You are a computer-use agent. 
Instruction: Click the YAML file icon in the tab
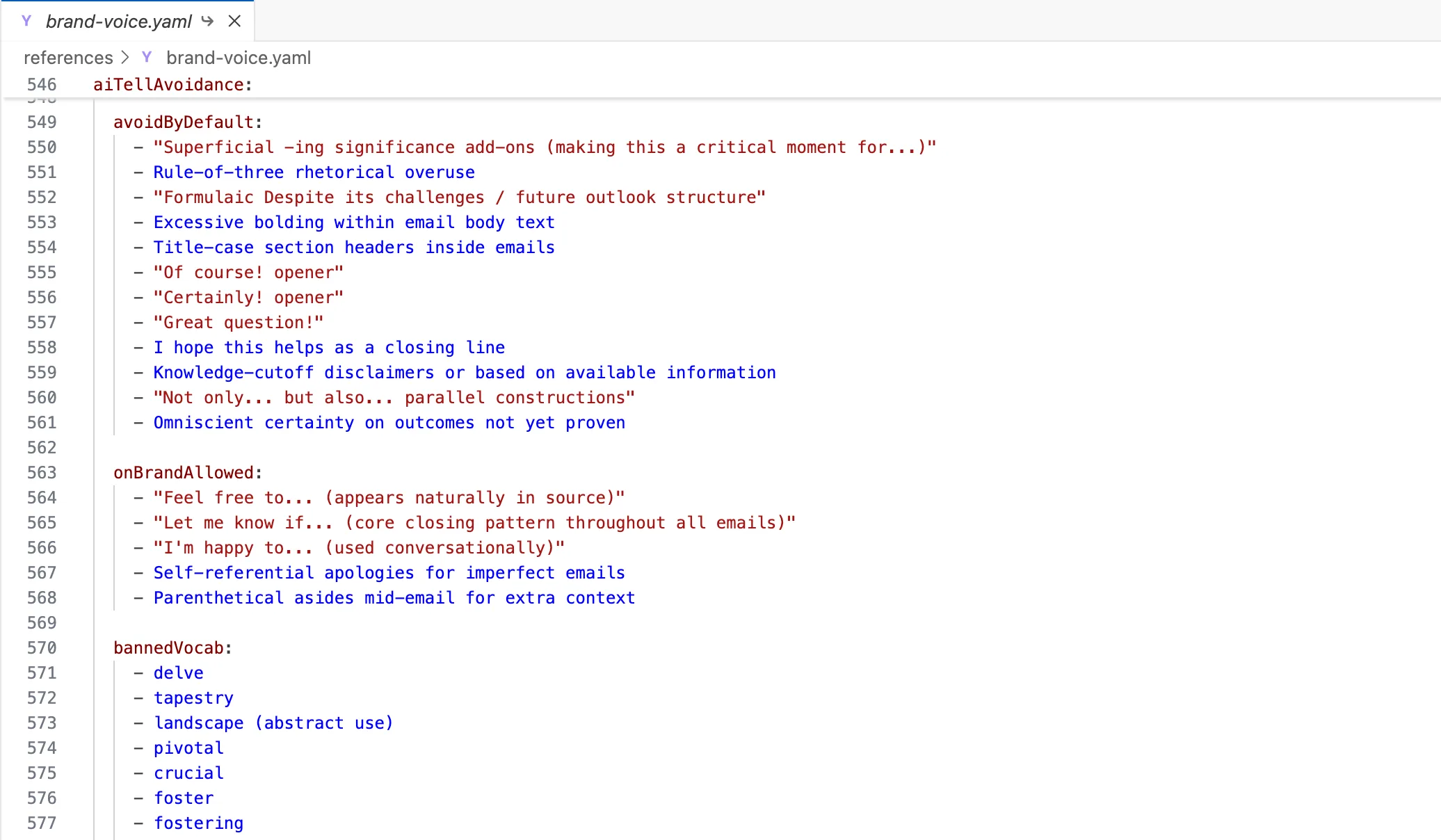coord(26,21)
